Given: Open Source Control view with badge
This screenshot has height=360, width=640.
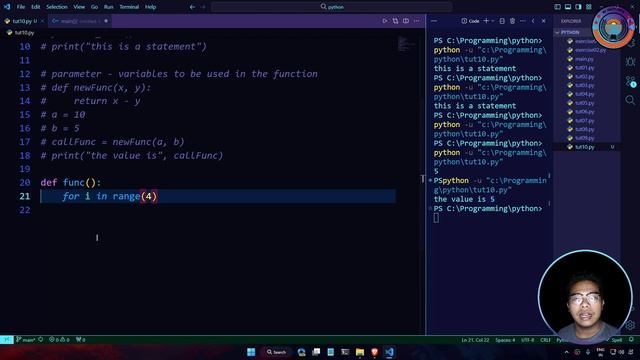Looking at the screenshot, I should [630, 81].
